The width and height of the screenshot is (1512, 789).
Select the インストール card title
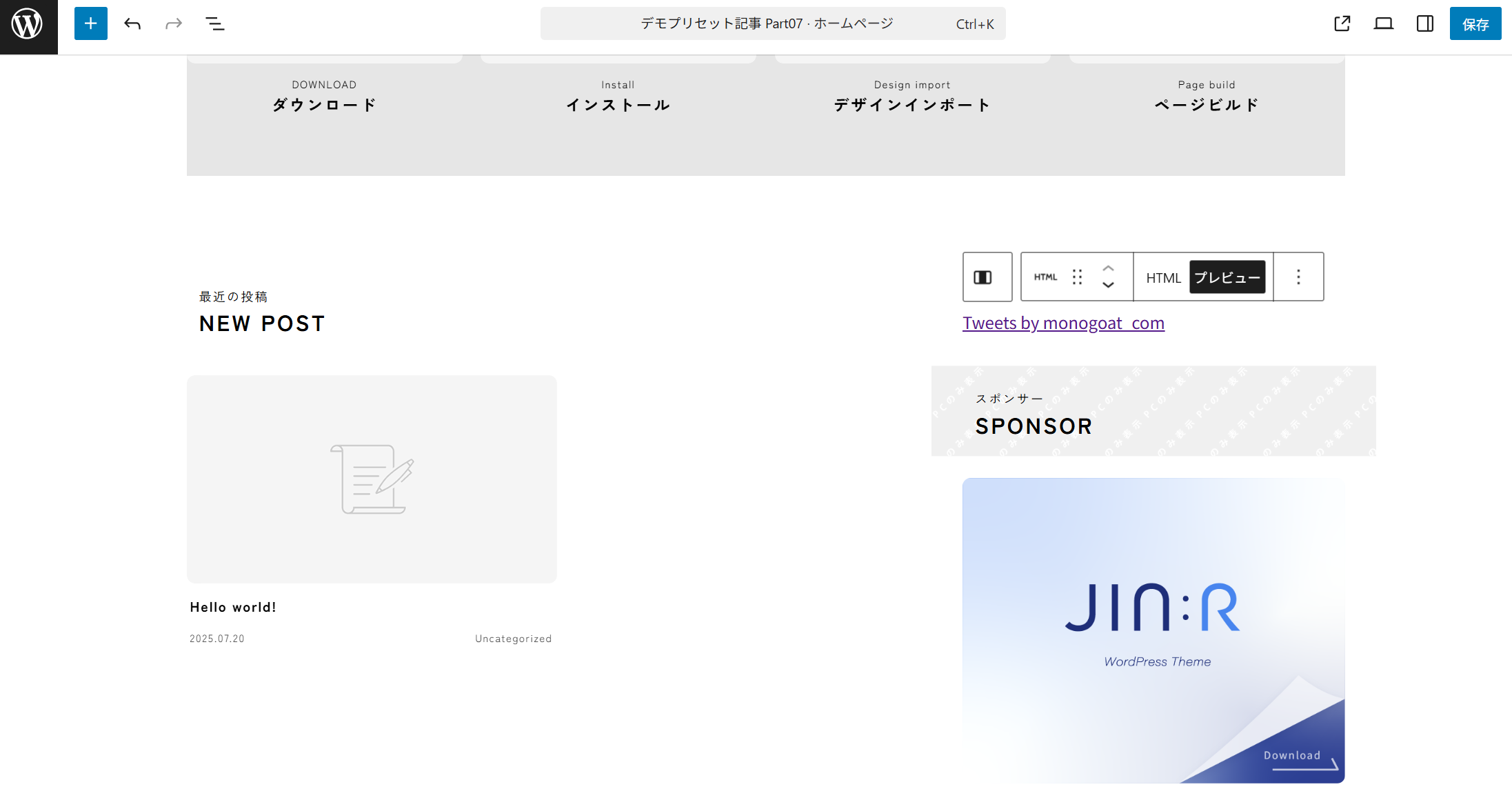tap(618, 105)
